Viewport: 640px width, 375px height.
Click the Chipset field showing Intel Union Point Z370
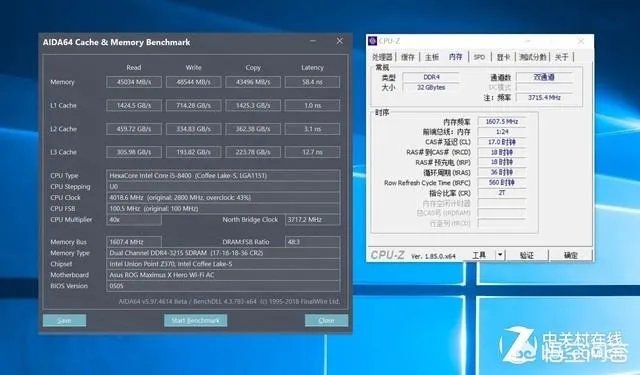tap(223, 264)
